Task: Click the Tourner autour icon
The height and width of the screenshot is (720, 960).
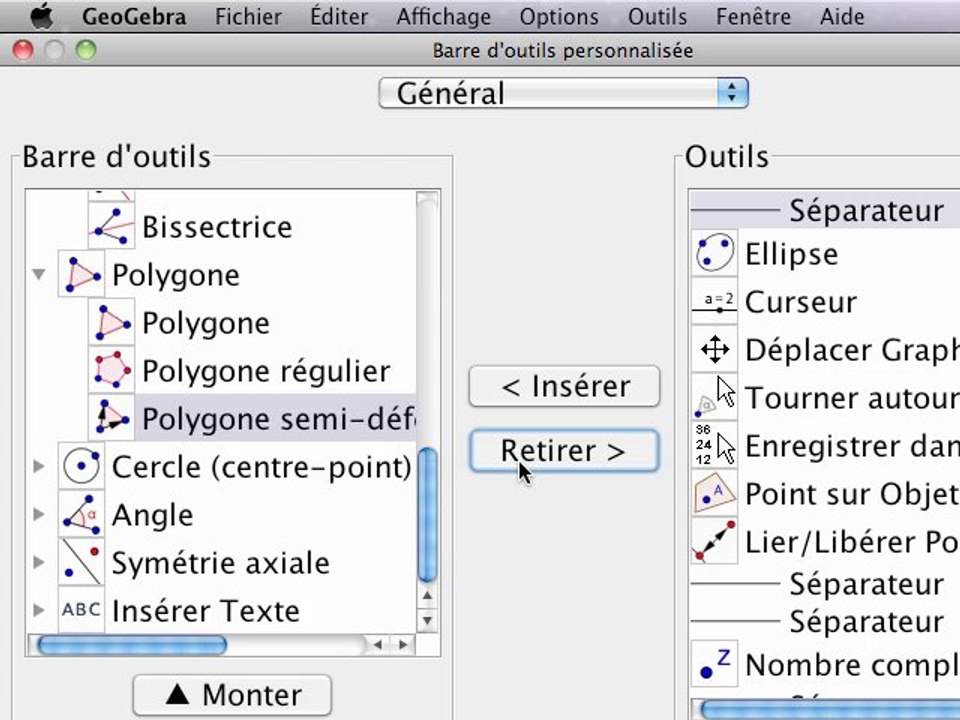Action: 714,397
